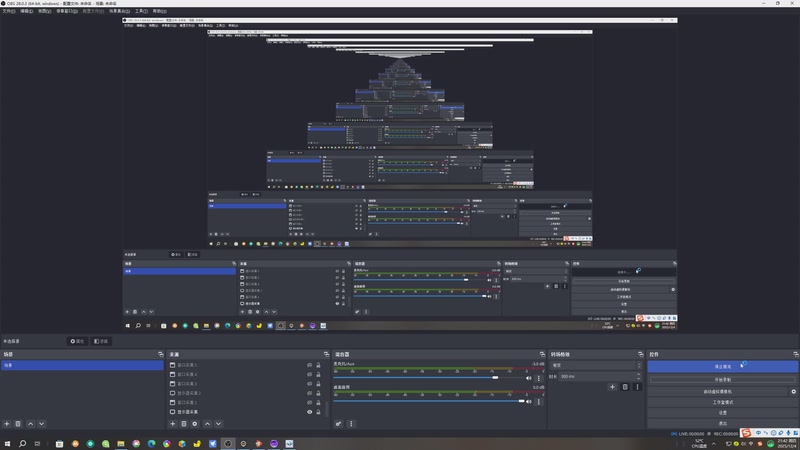Open virtual camera settings gear icon
The width and height of the screenshot is (800, 450).
793,391
